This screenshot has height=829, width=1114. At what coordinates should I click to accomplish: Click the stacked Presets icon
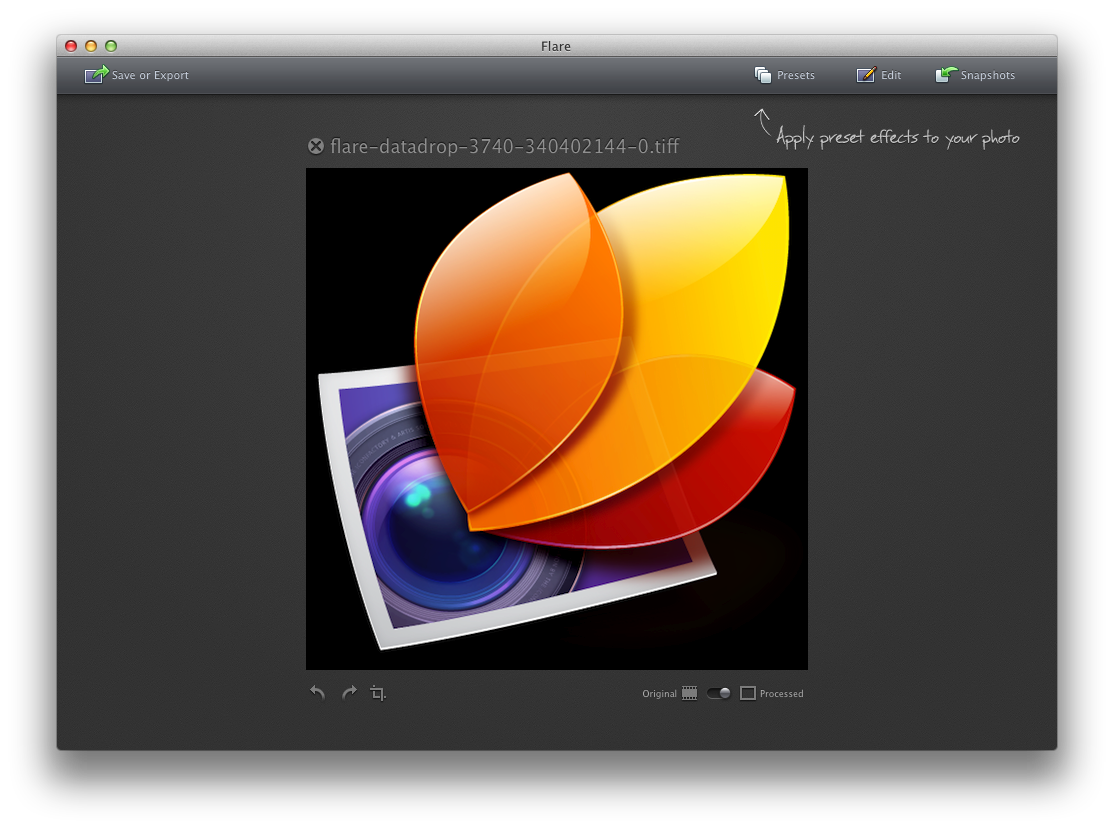click(x=763, y=75)
